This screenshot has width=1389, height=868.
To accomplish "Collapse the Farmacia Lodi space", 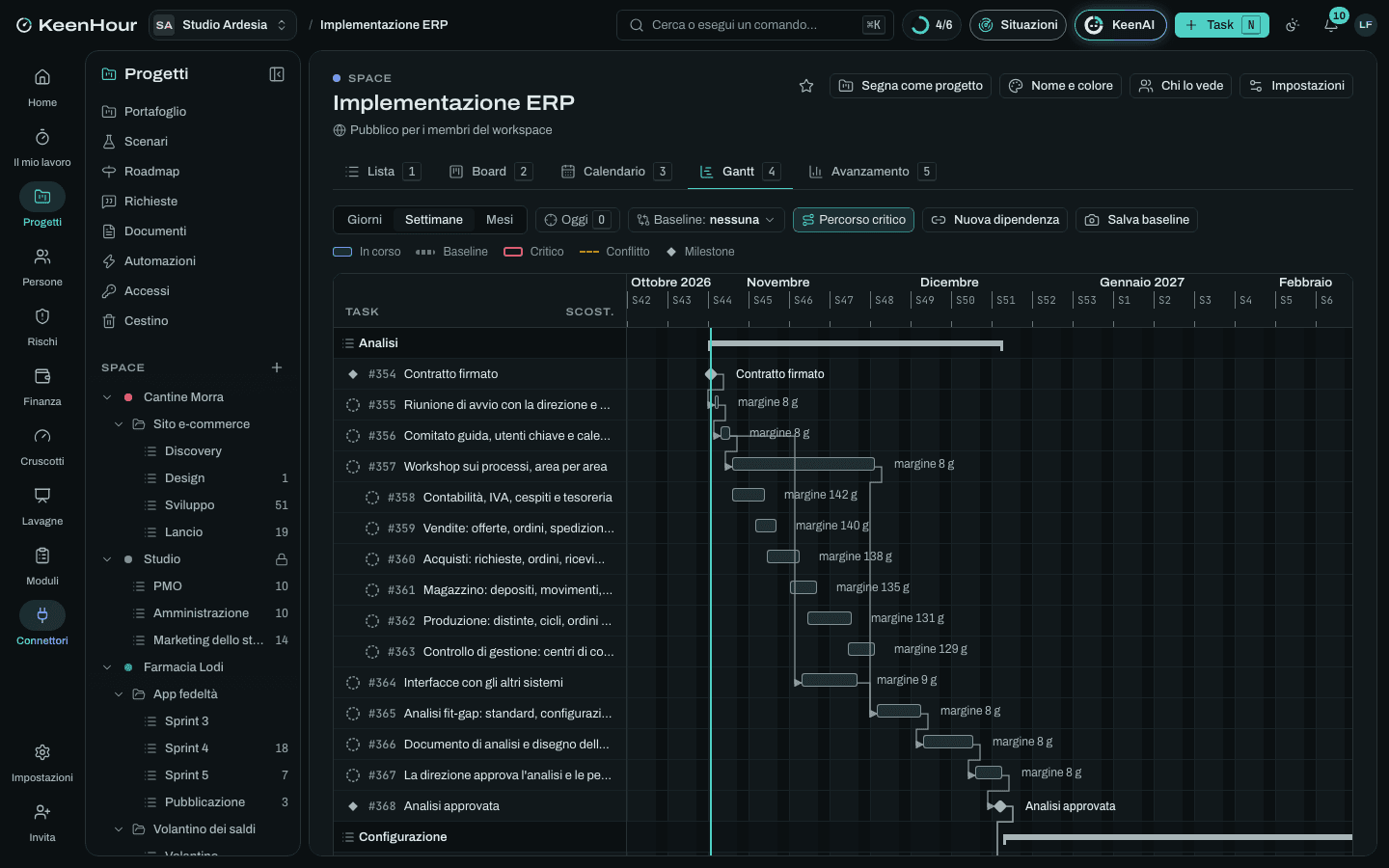I will [107, 667].
